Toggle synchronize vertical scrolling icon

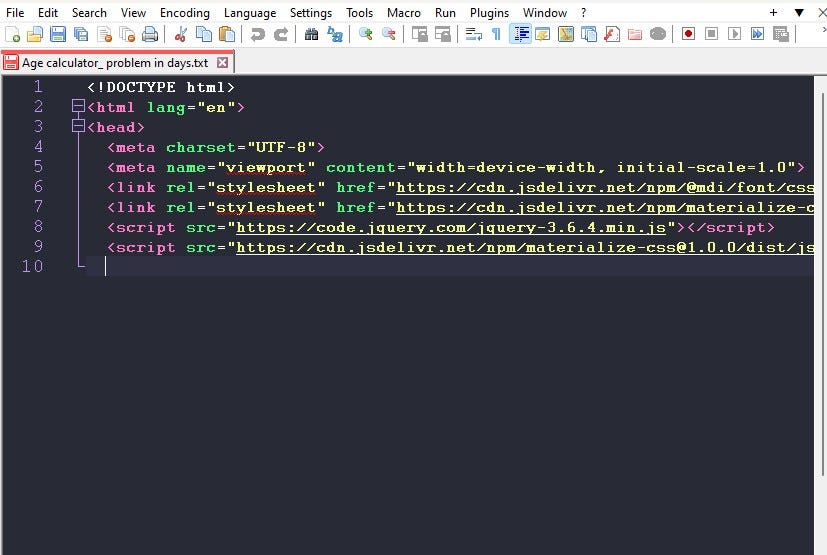pyautogui.click(x=419, y=34)
